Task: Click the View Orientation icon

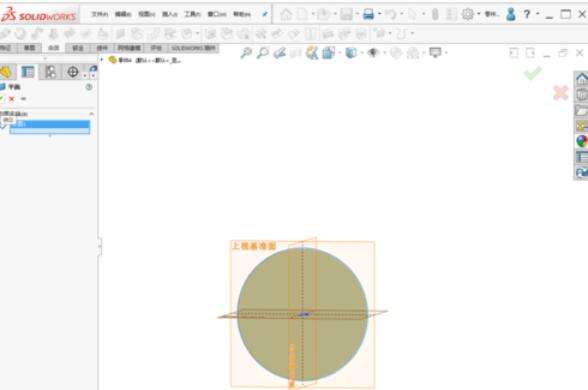Action: point(328,53)
